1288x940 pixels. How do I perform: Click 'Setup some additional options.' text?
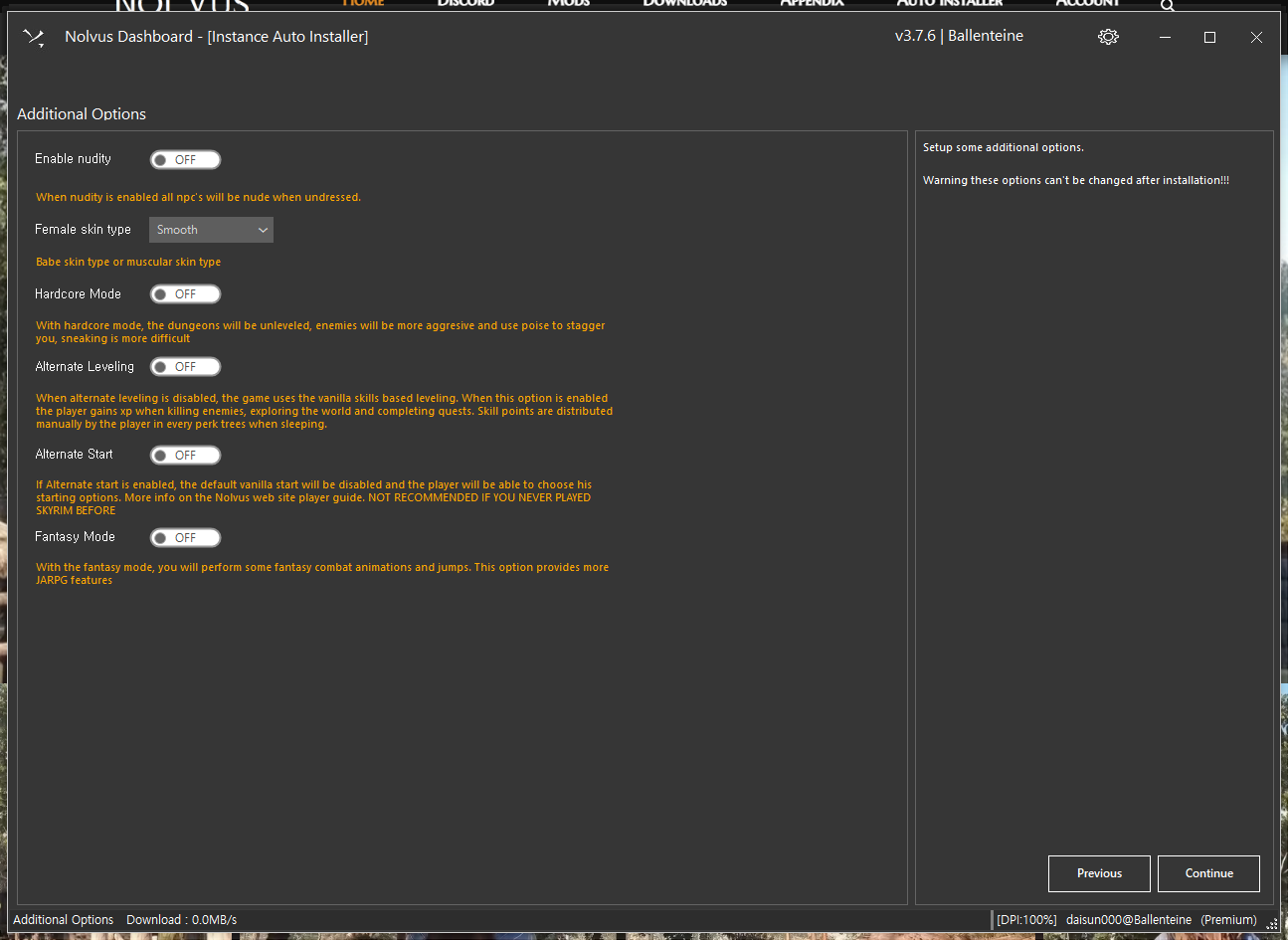(1004, 147)
